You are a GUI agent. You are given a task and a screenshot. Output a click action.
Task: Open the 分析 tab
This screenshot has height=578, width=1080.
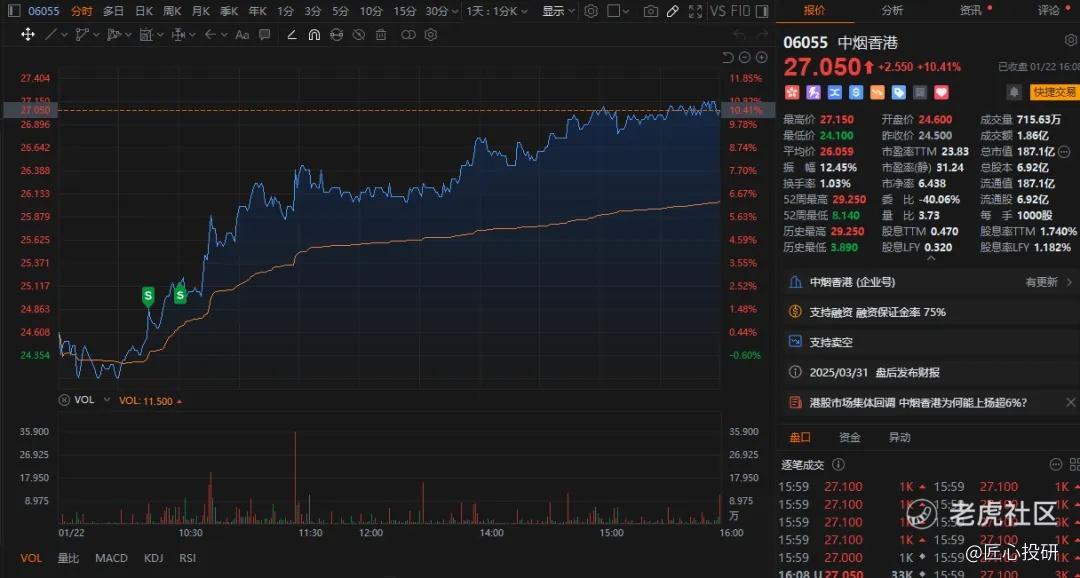click(x=892, y=10)
